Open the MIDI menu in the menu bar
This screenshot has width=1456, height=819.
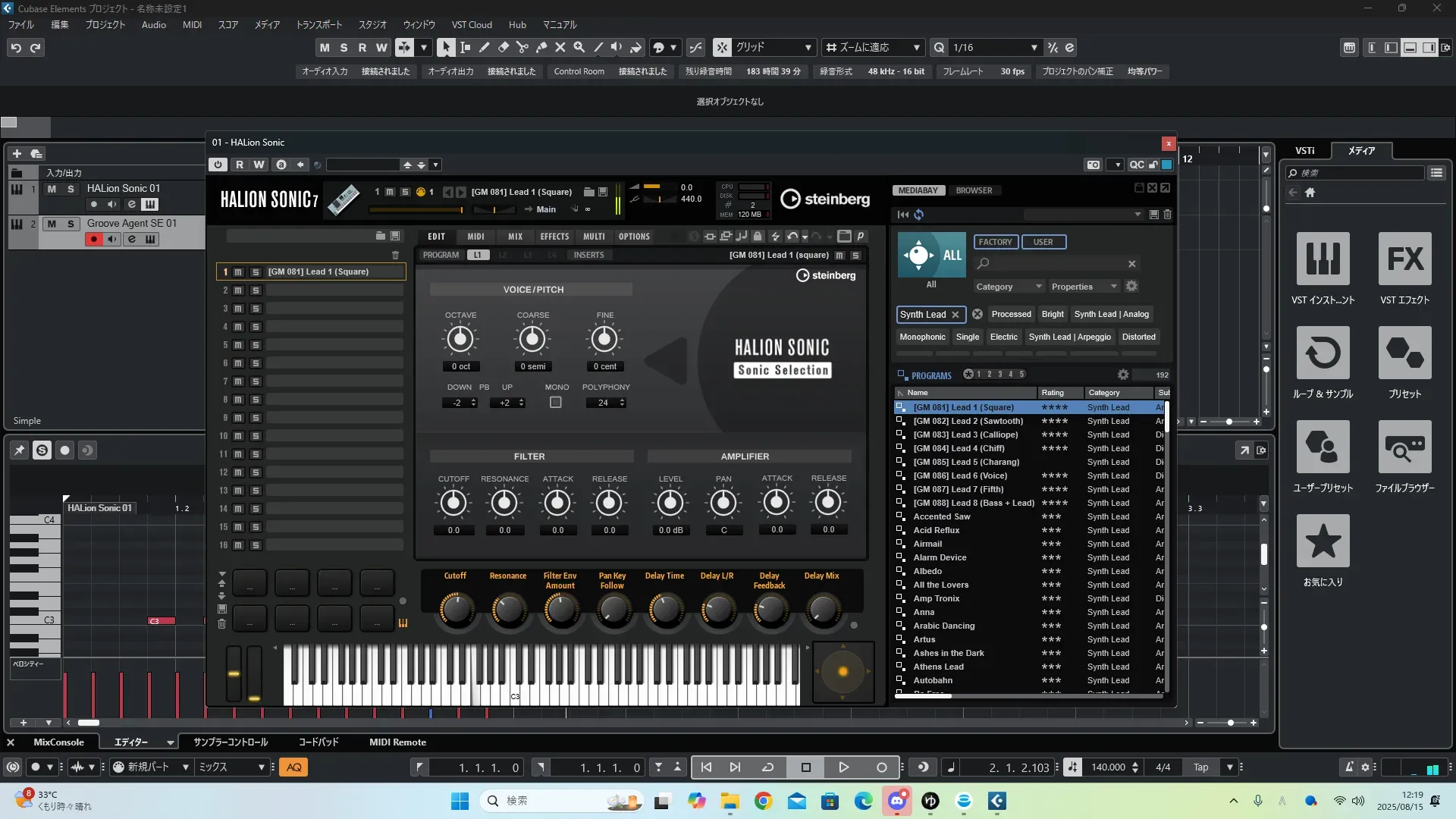(x=192, y=25)
